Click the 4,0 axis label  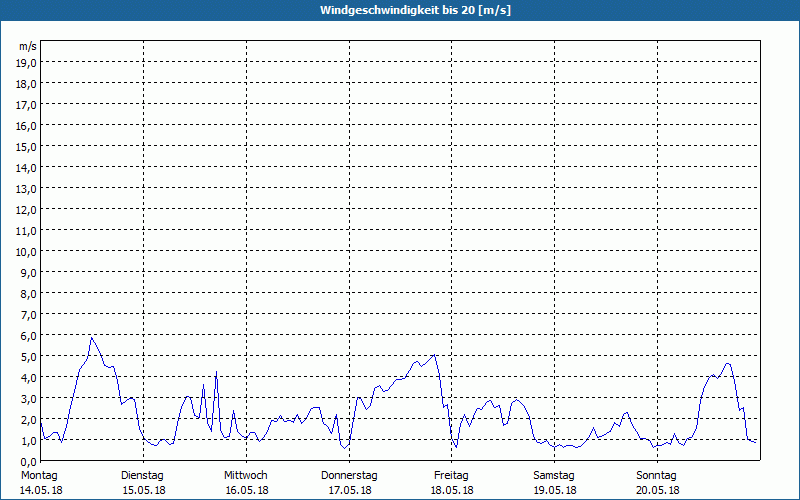pos(29,378)
